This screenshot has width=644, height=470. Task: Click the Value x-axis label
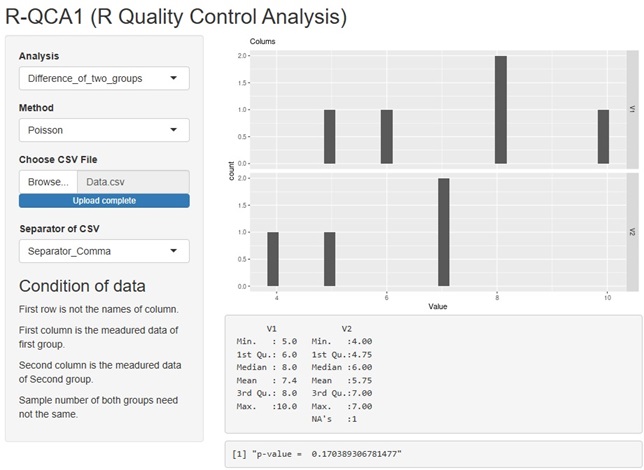pos(437,306)
